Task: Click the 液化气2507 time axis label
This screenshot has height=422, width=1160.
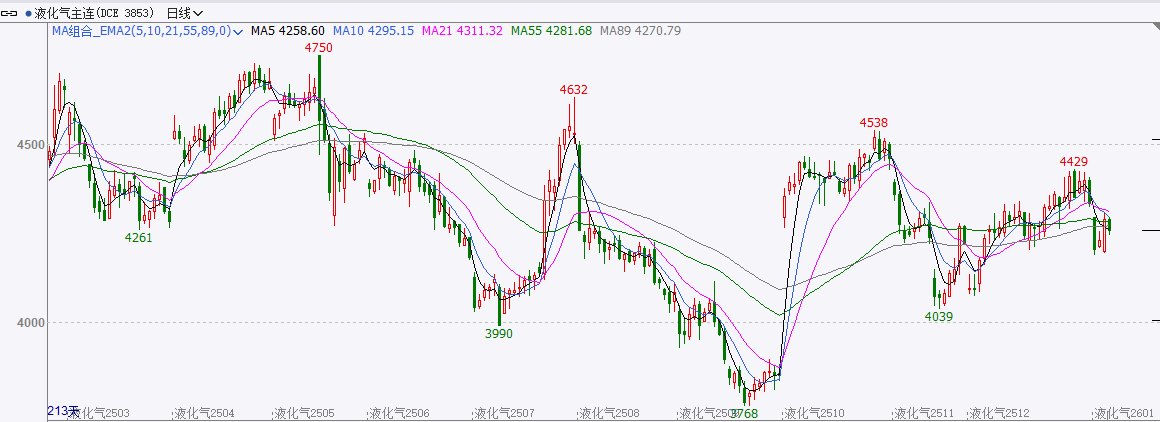Action: [505, 413]
